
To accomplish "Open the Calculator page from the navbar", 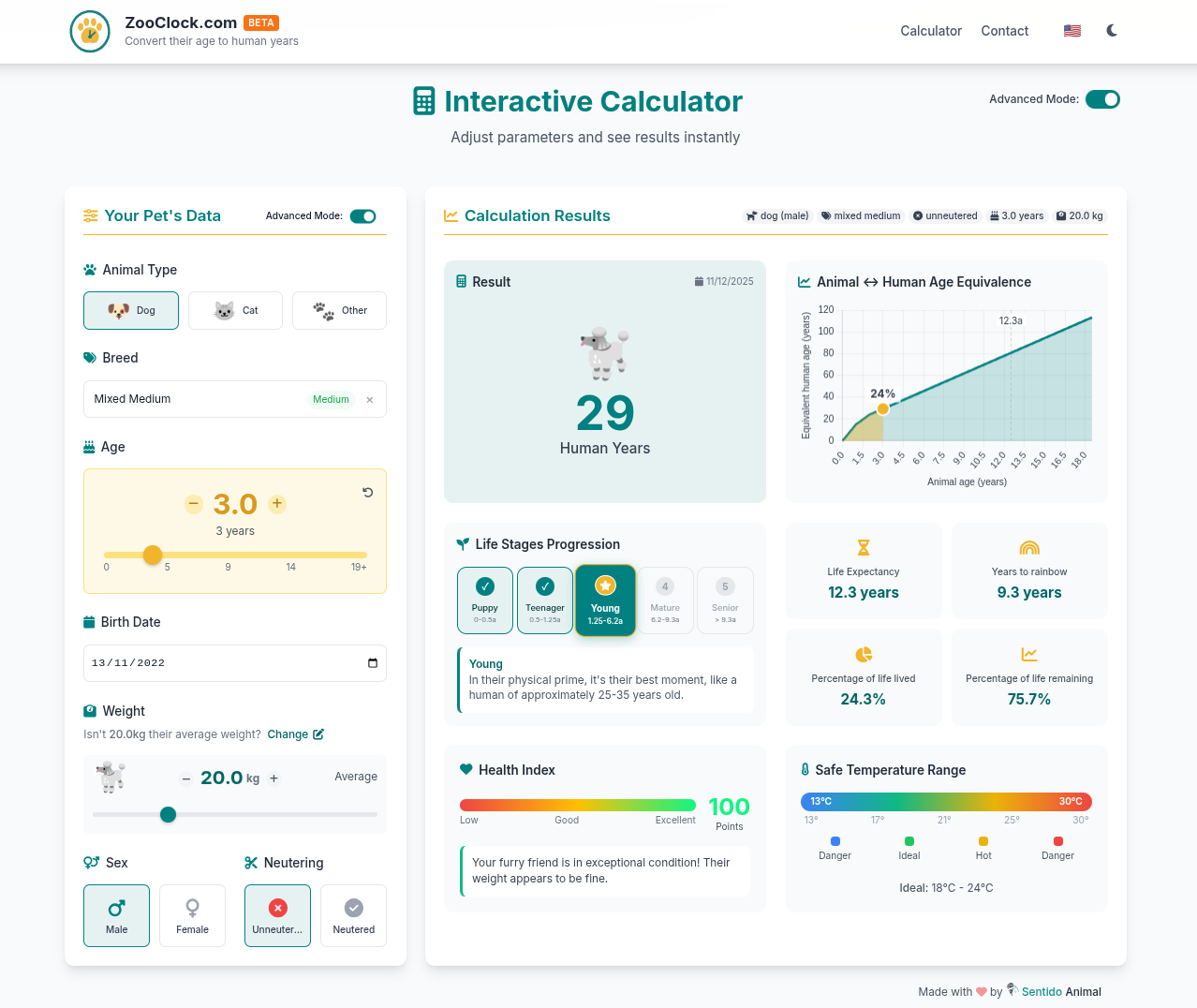I will [930, 31].
